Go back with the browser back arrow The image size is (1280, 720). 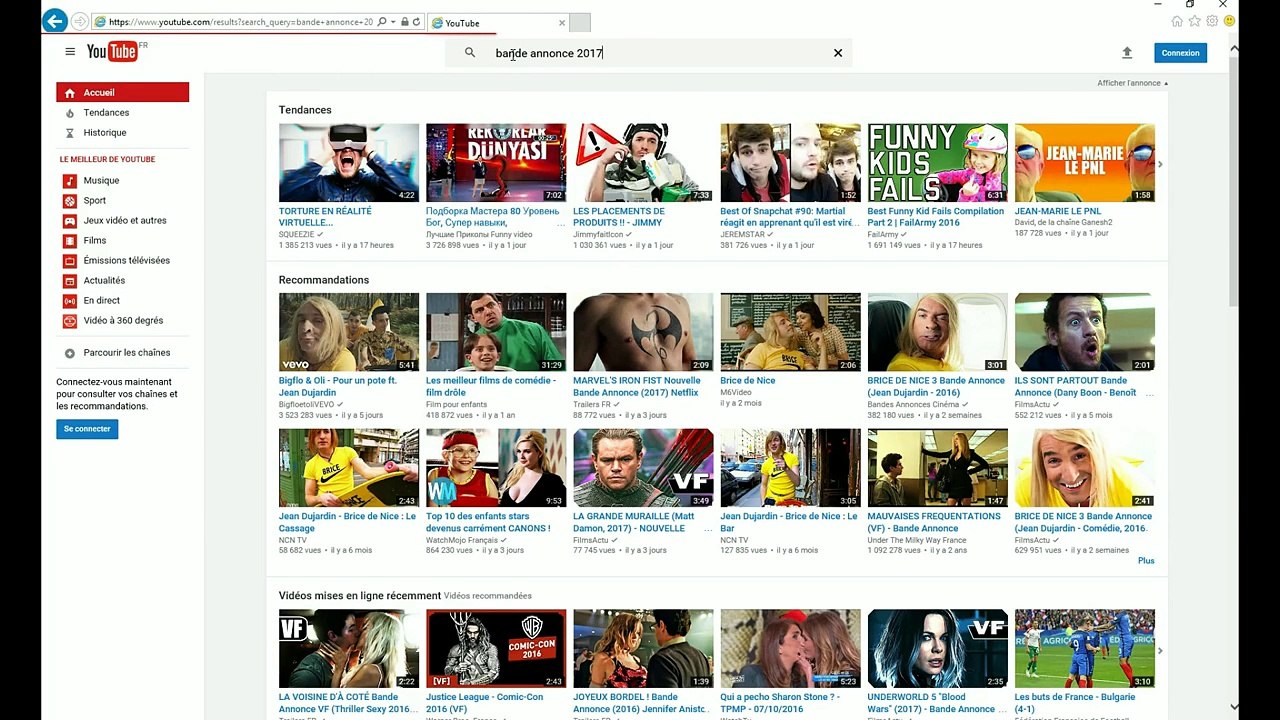point(55,21)
